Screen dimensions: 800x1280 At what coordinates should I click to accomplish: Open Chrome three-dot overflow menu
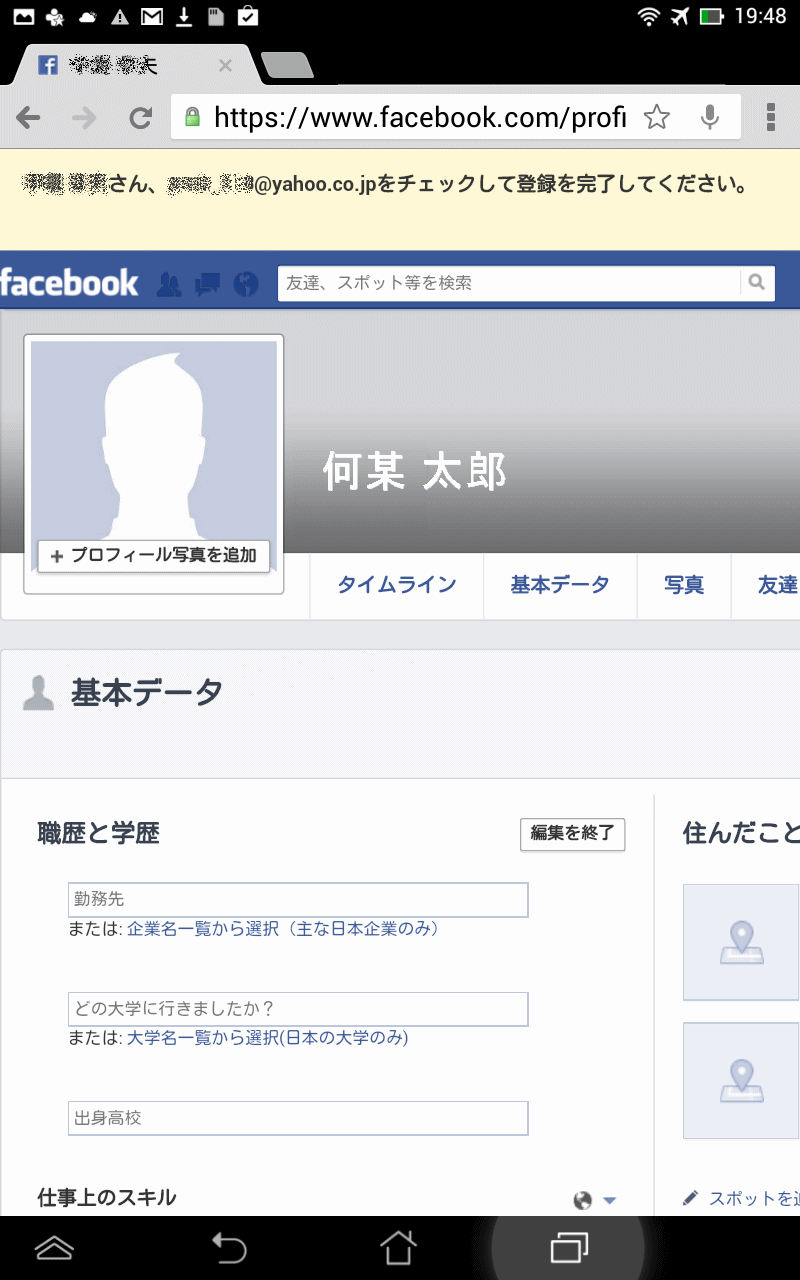(x=771, y=118)
